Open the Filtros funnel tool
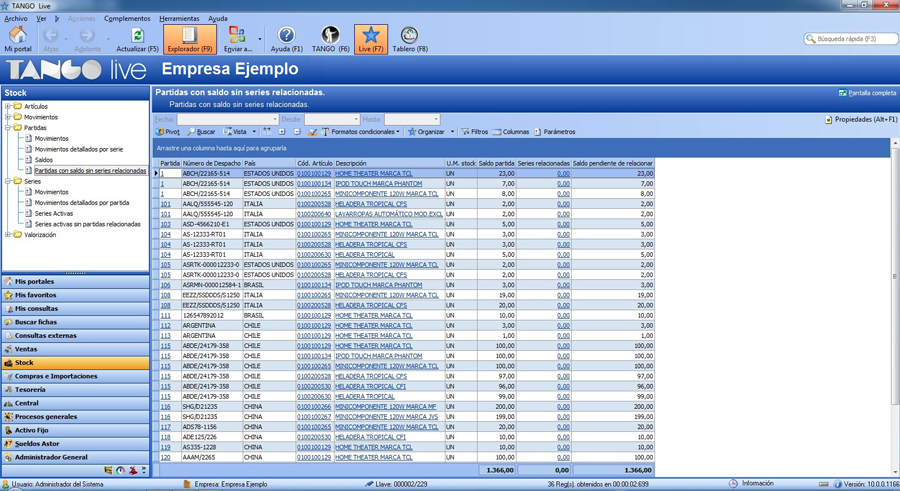 475,132
